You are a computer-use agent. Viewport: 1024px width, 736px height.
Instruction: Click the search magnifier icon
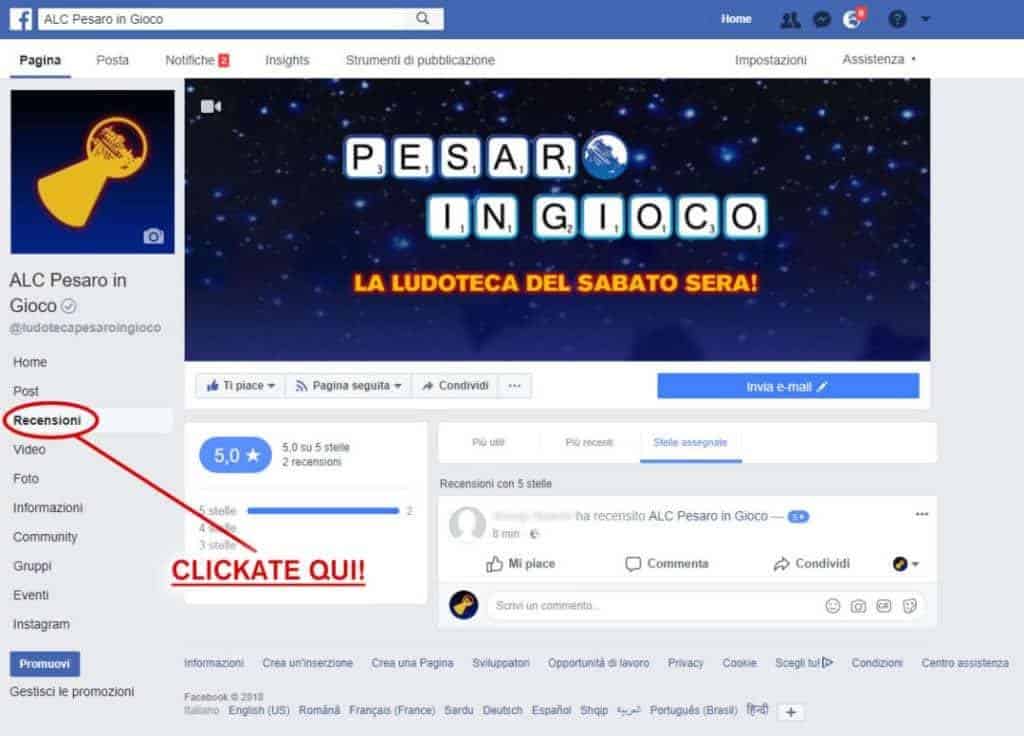pyautogui.click(x=423, y=18)
